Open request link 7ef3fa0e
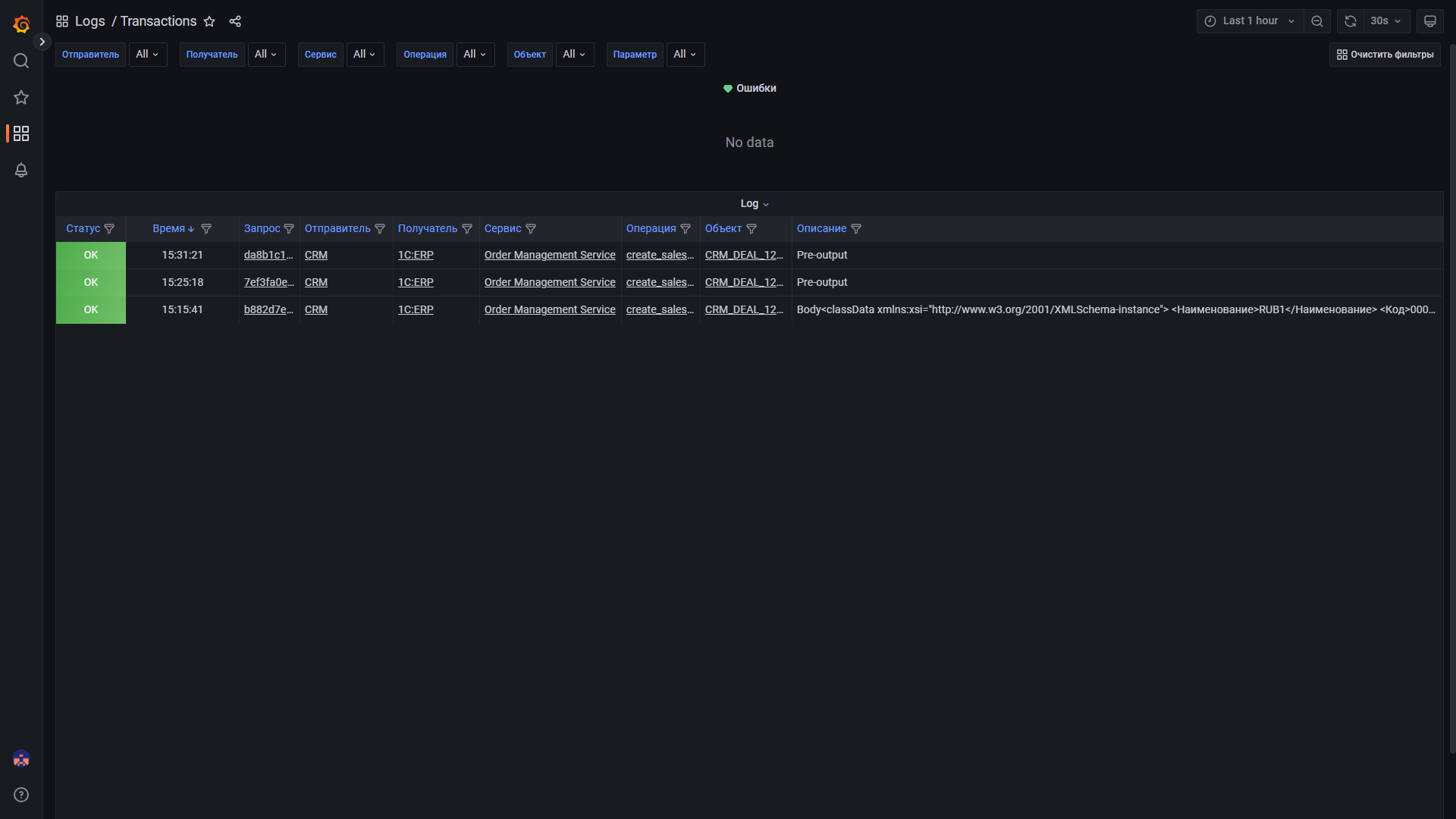 pos(268,282)
